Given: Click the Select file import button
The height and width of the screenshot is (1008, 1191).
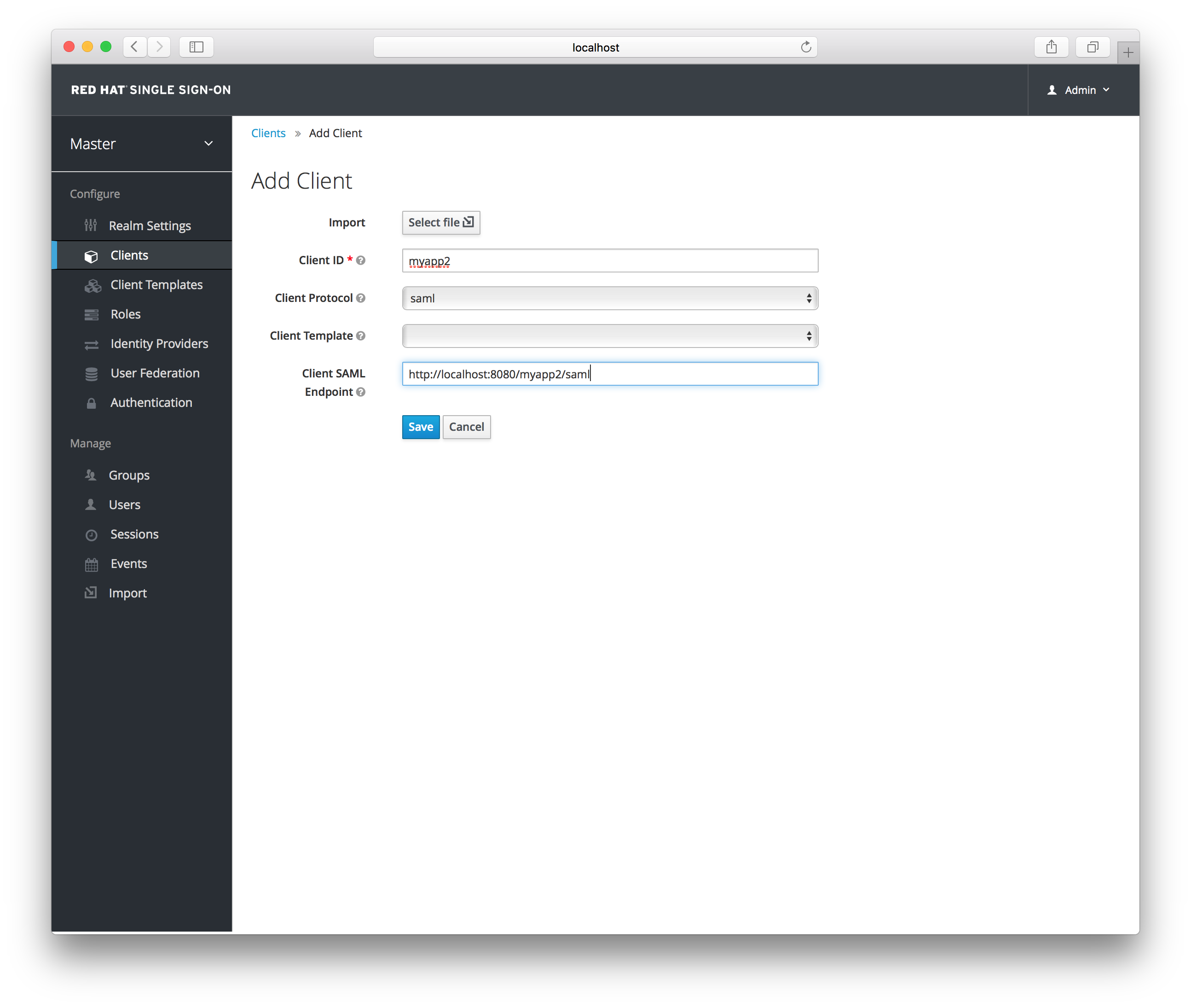Looking at the screenshot, I should [440, 222].
